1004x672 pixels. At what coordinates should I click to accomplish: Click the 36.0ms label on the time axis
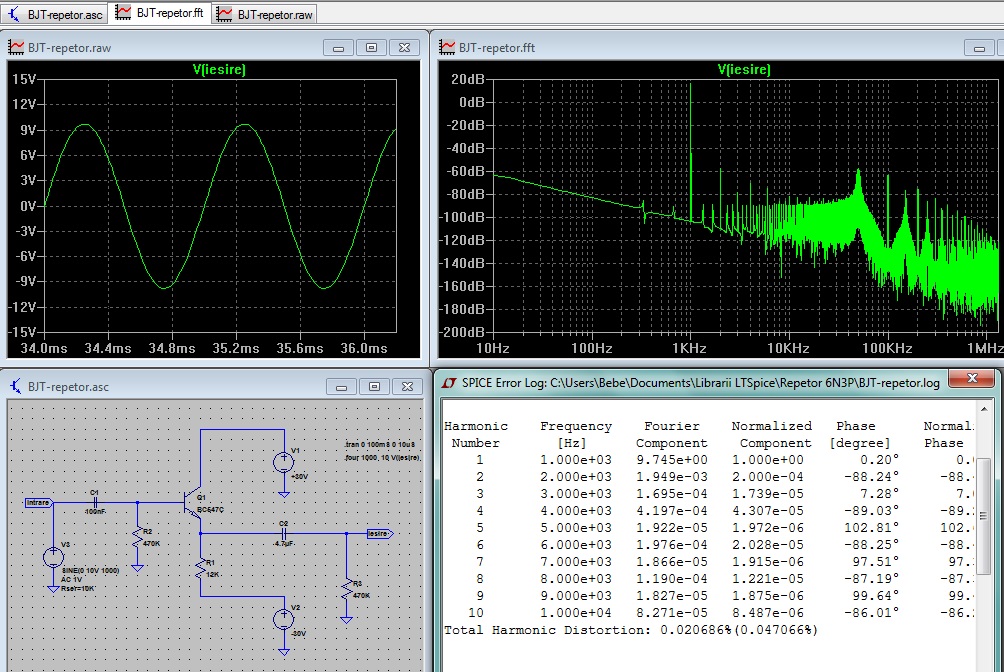pyautogui.click(x=364, y=348)
